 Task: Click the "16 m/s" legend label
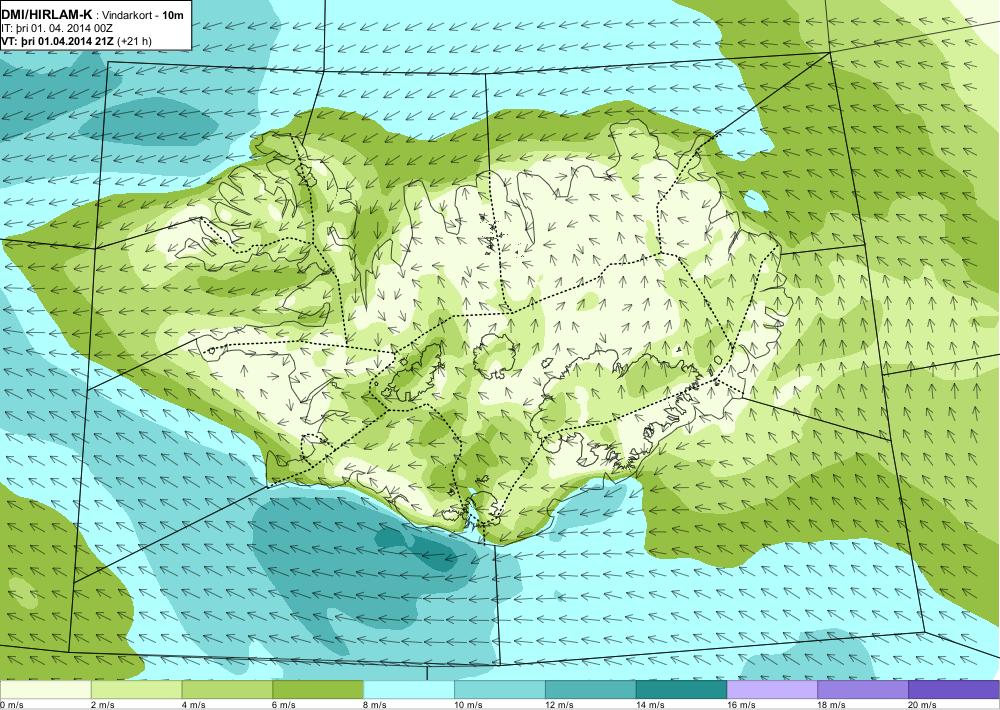[741, 705]
